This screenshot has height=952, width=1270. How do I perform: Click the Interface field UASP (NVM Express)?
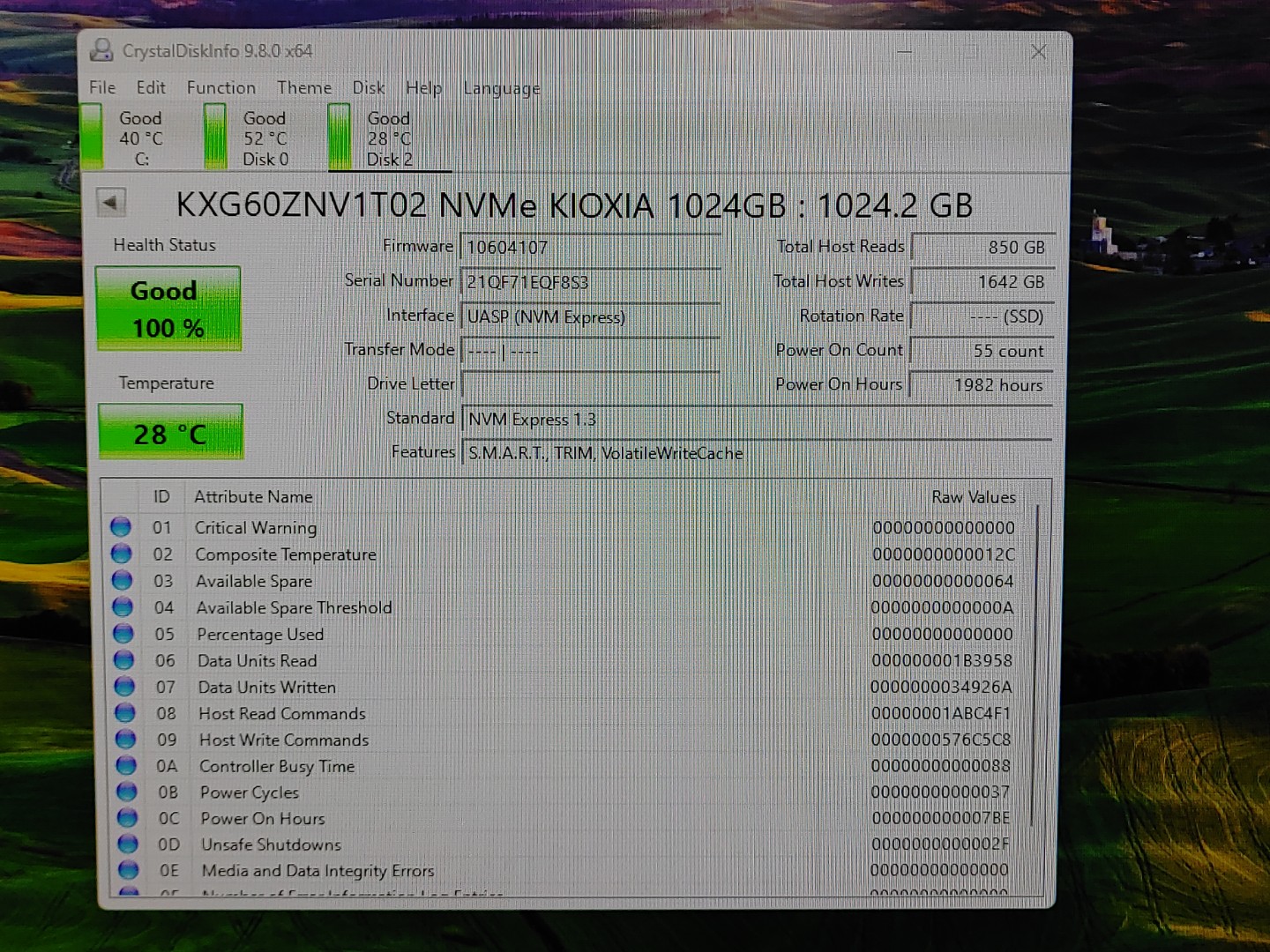pyautogui.click(x=590, y=316)
